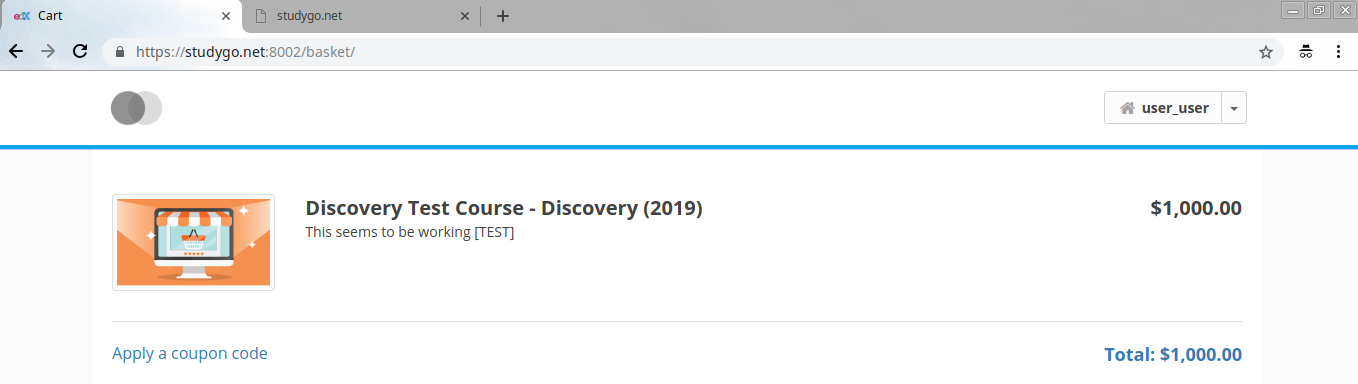
Task: Close the Cart tab
Action: pyautogui.click(x=226, y=16)
